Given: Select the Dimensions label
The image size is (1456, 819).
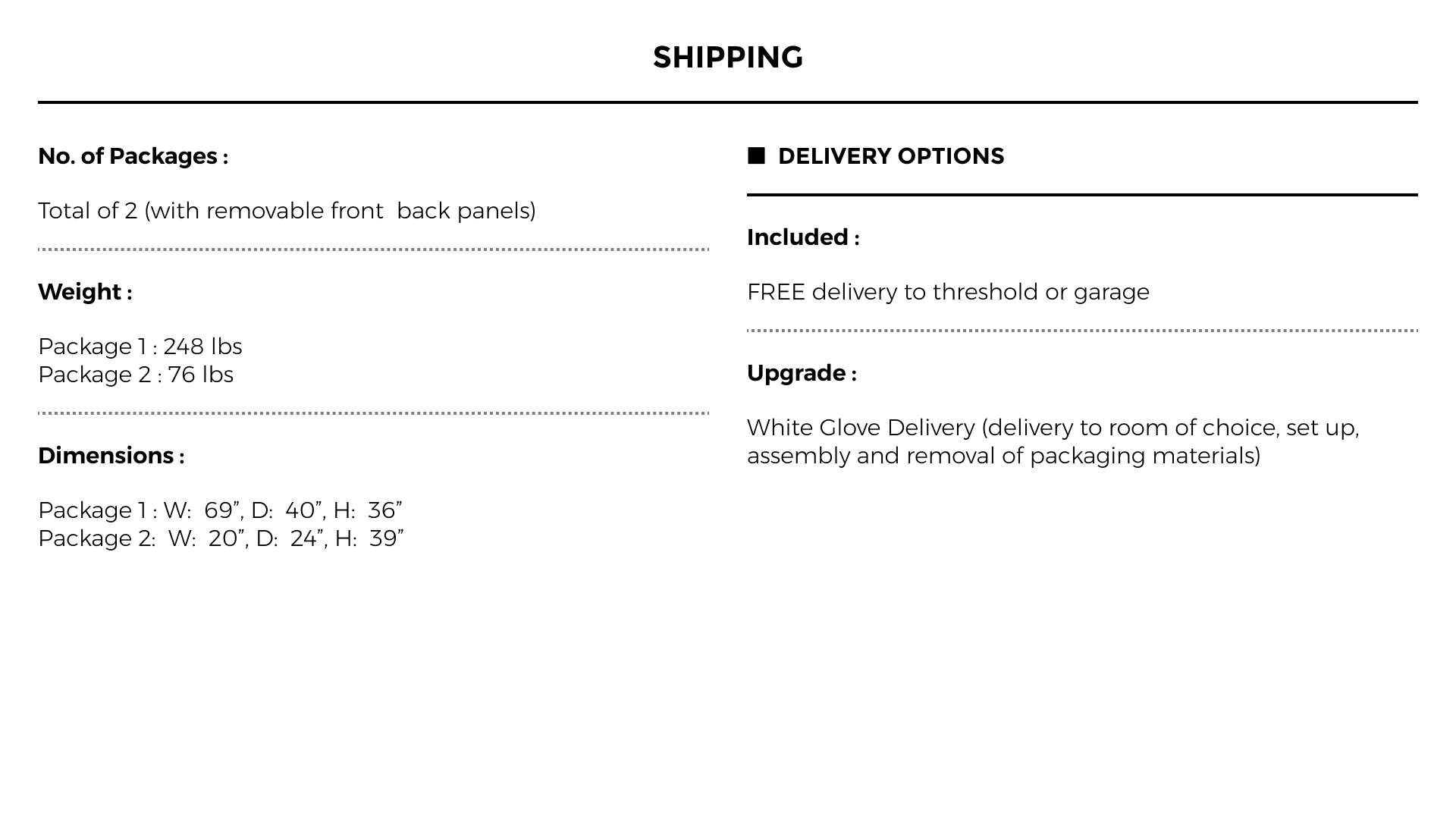Looking at the screenshot, I should [x=111, y=456].
